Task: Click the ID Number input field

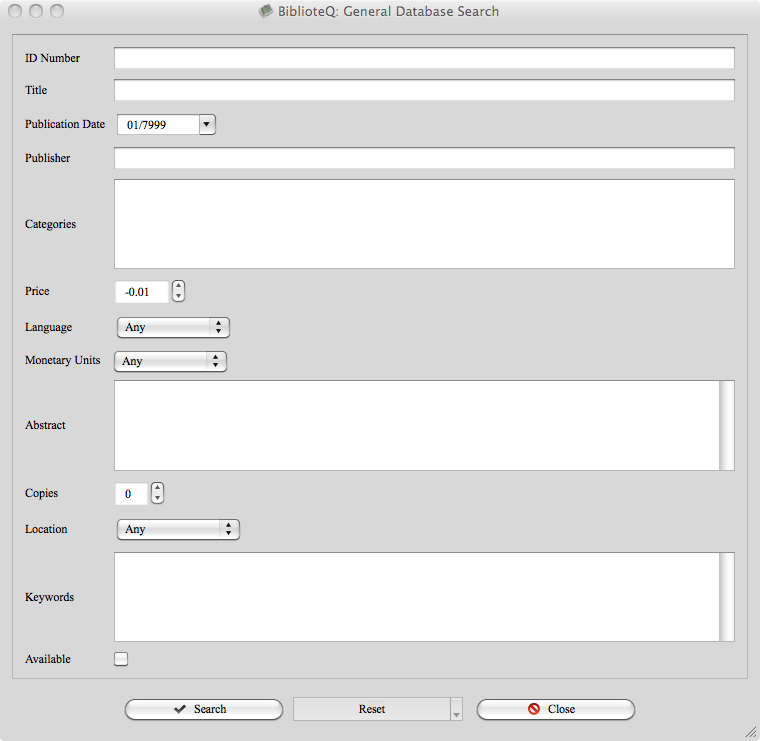Action: pyautogui.click(x=424, y=58)
